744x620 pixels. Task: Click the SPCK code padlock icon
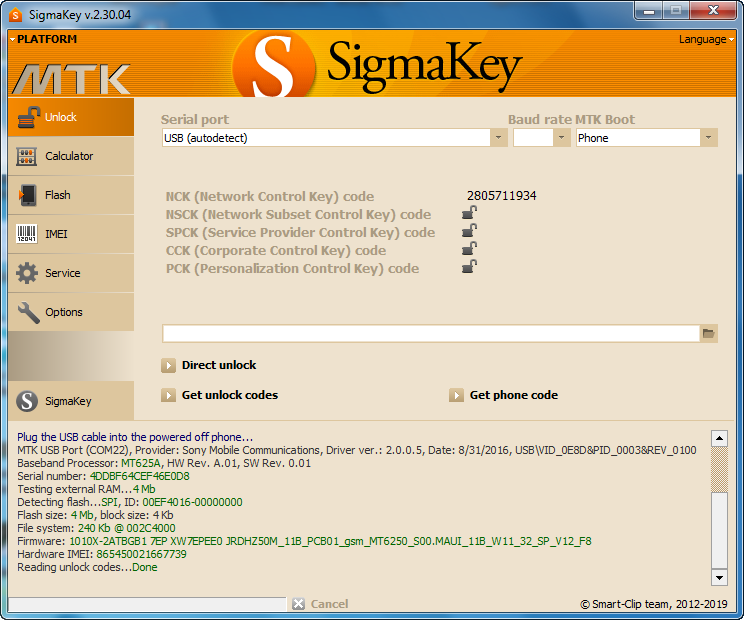tap(469, 231)
